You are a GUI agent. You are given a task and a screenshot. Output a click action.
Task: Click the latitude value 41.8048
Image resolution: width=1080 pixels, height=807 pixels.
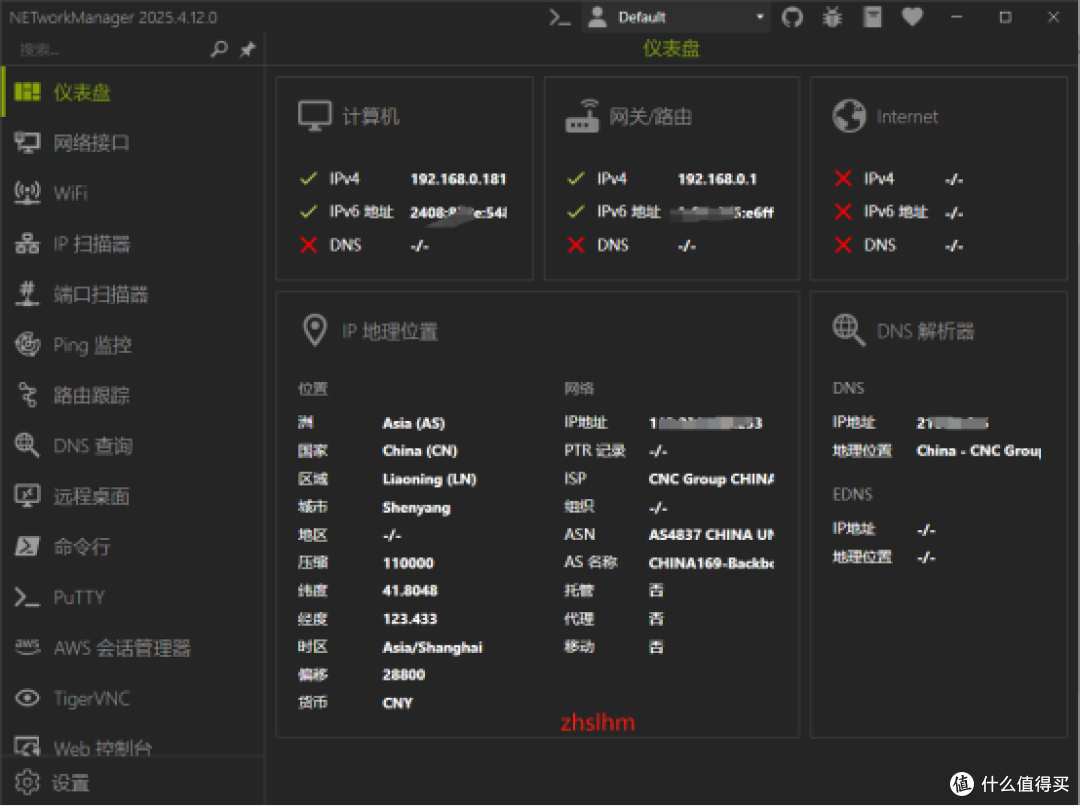(410, 591)
